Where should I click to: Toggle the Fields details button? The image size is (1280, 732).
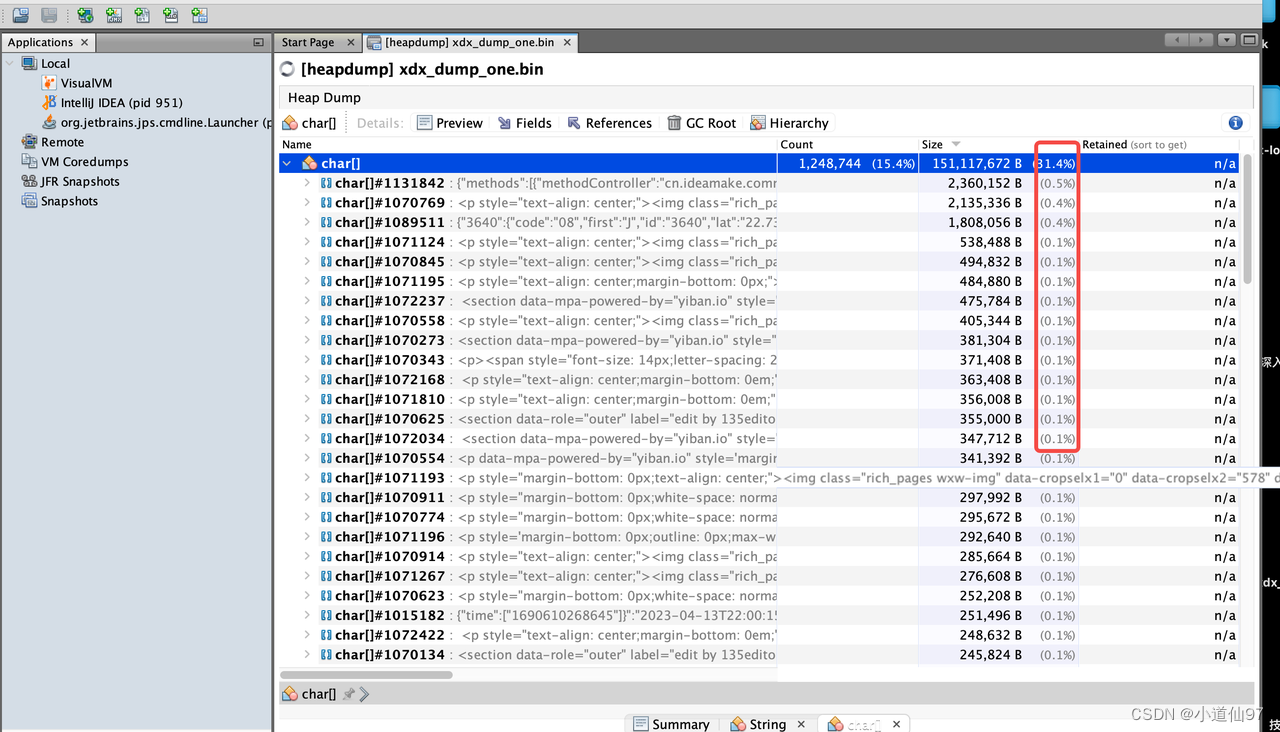pyautogui.click(x=524, y=123)
